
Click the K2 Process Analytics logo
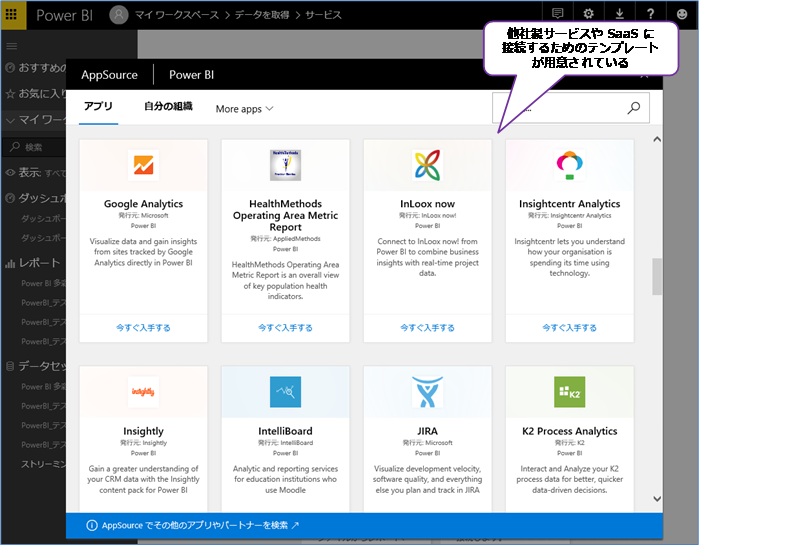pyautogui.click(x=569, y=392)
